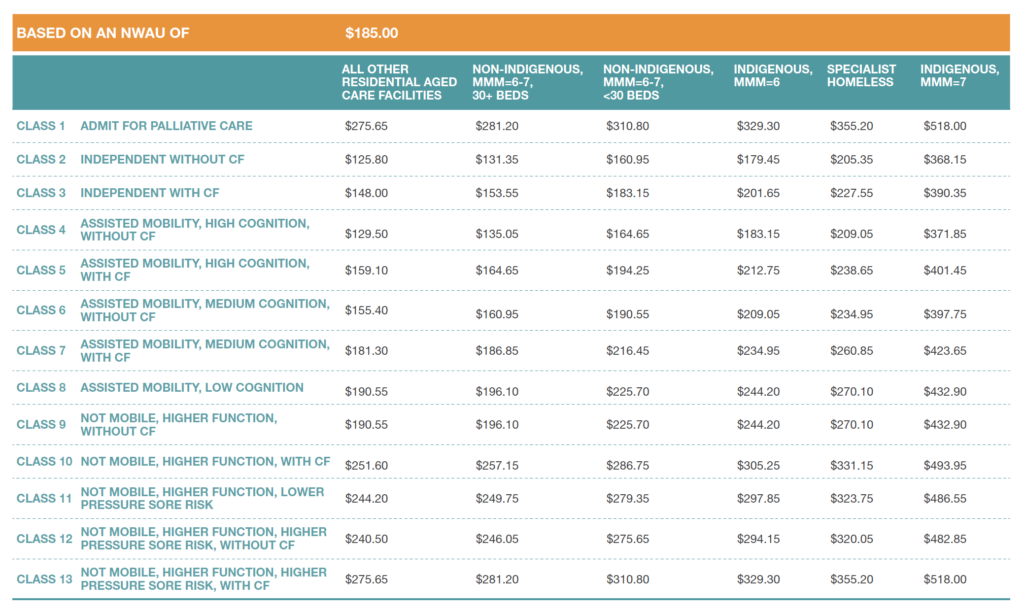Select $225.70 in the Class 8 row
This screenshot has height=612, width=1024.
[x=628, y=392]
